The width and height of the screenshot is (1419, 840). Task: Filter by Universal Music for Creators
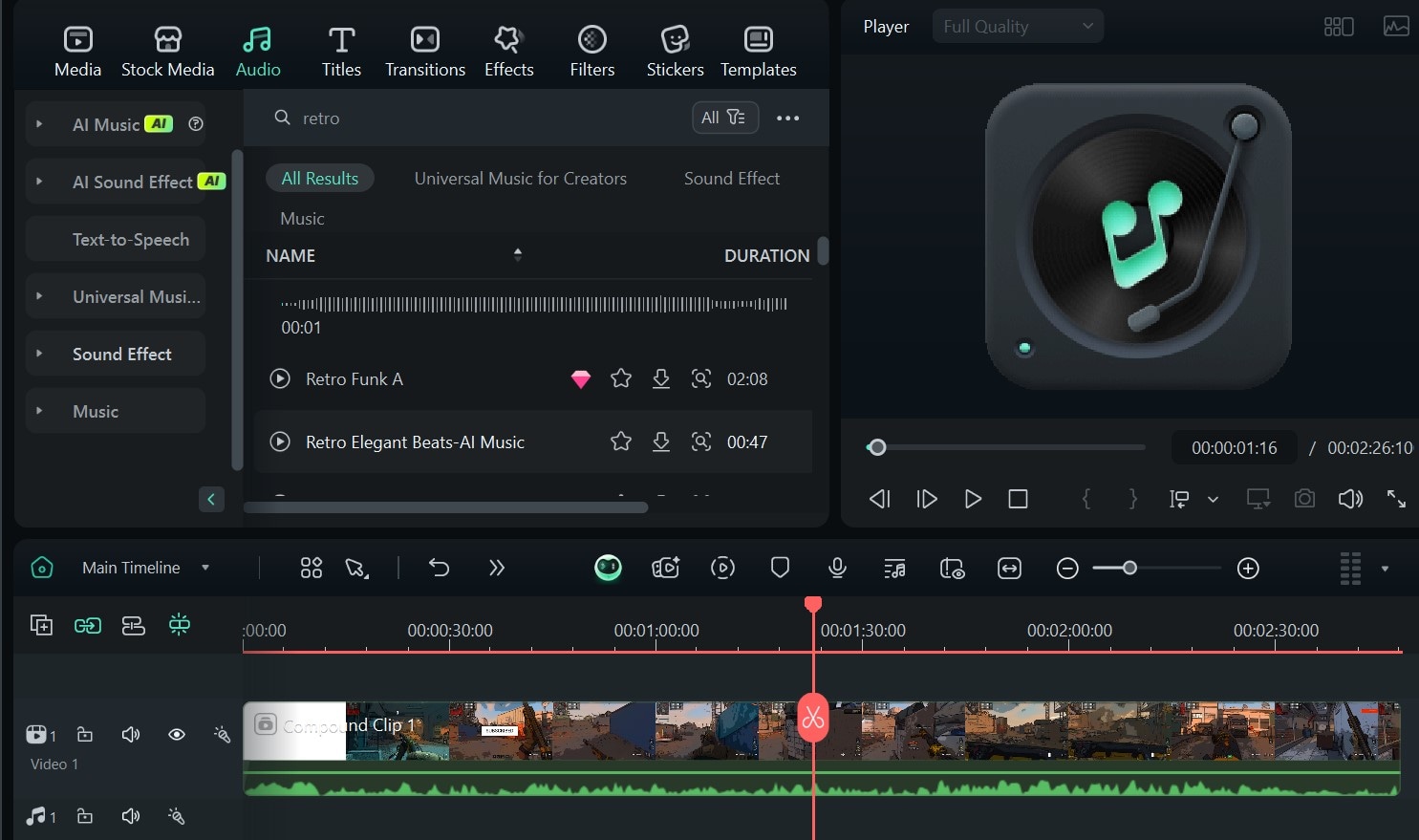(x=521, y=179)
